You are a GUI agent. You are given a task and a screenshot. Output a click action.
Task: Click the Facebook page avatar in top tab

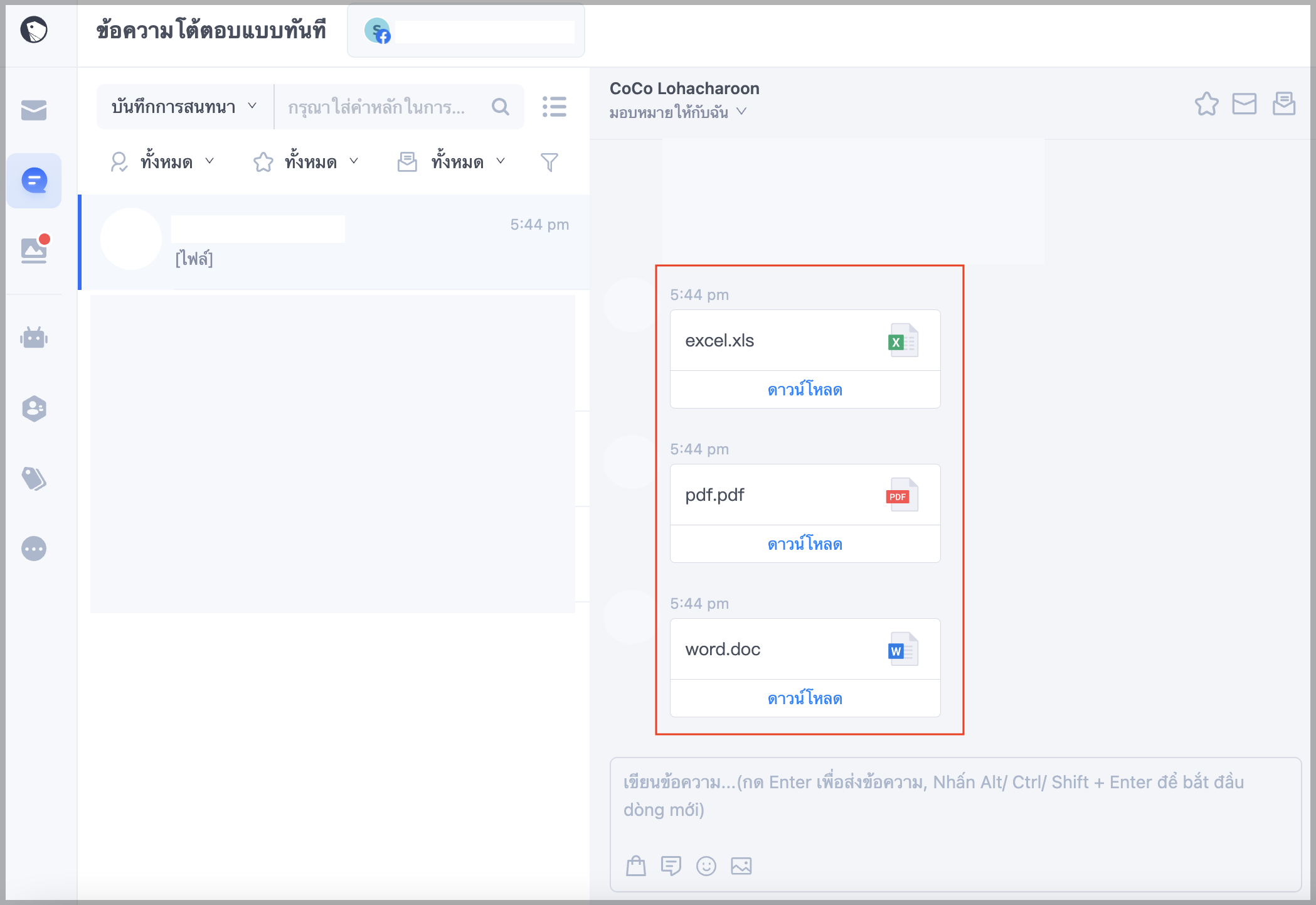click(377, 30)
